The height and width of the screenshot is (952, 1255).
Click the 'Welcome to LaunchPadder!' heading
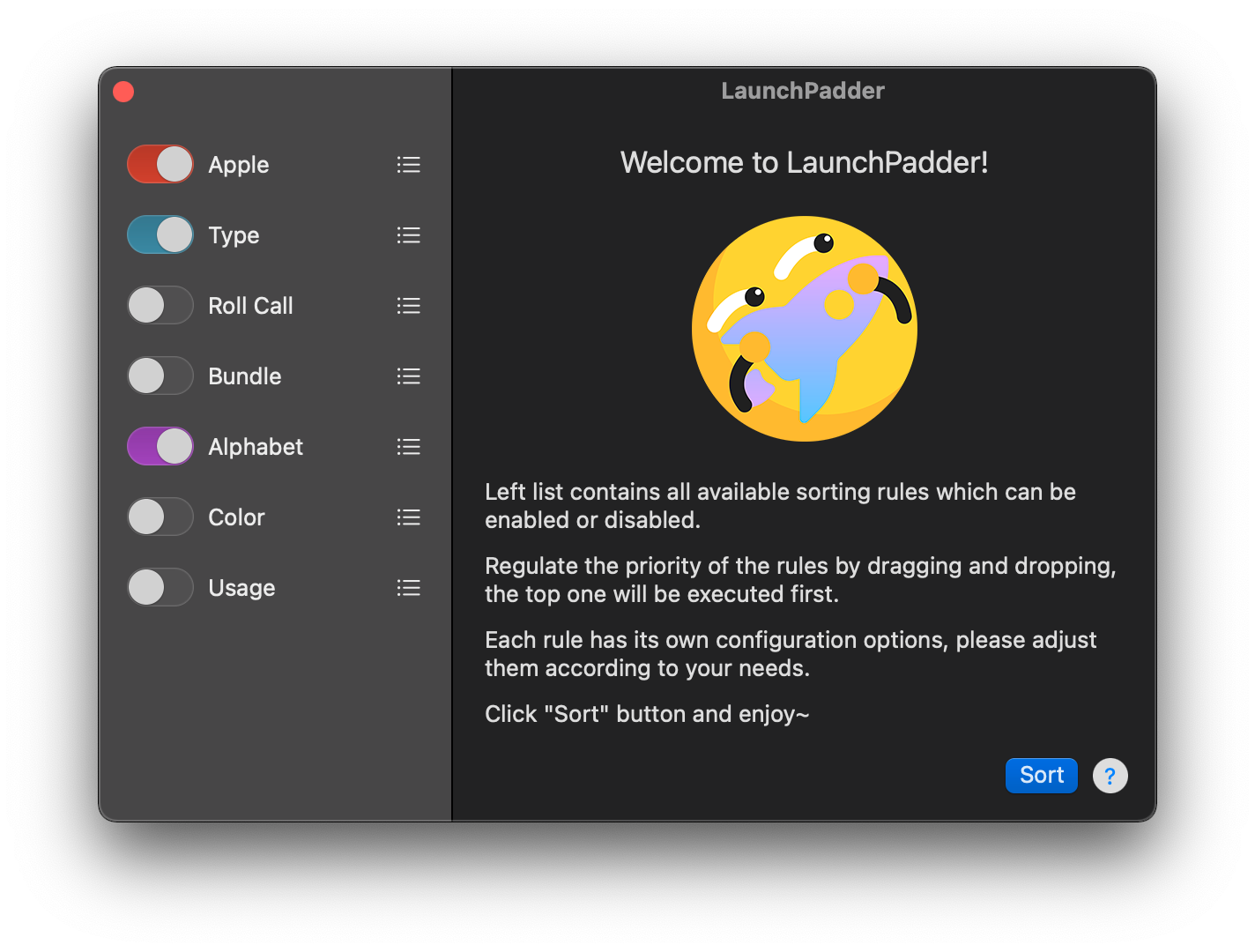(x=804, y=162)
